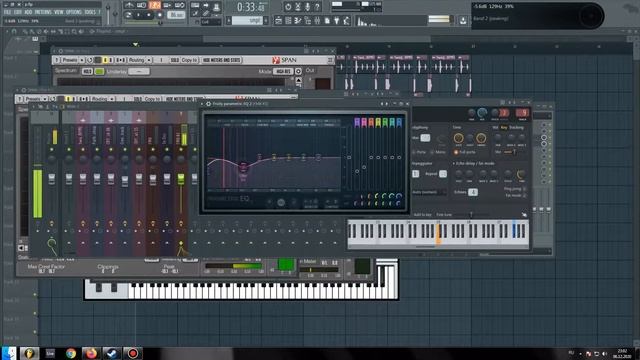Open the EDIT menu

click(x=18, y=12)
